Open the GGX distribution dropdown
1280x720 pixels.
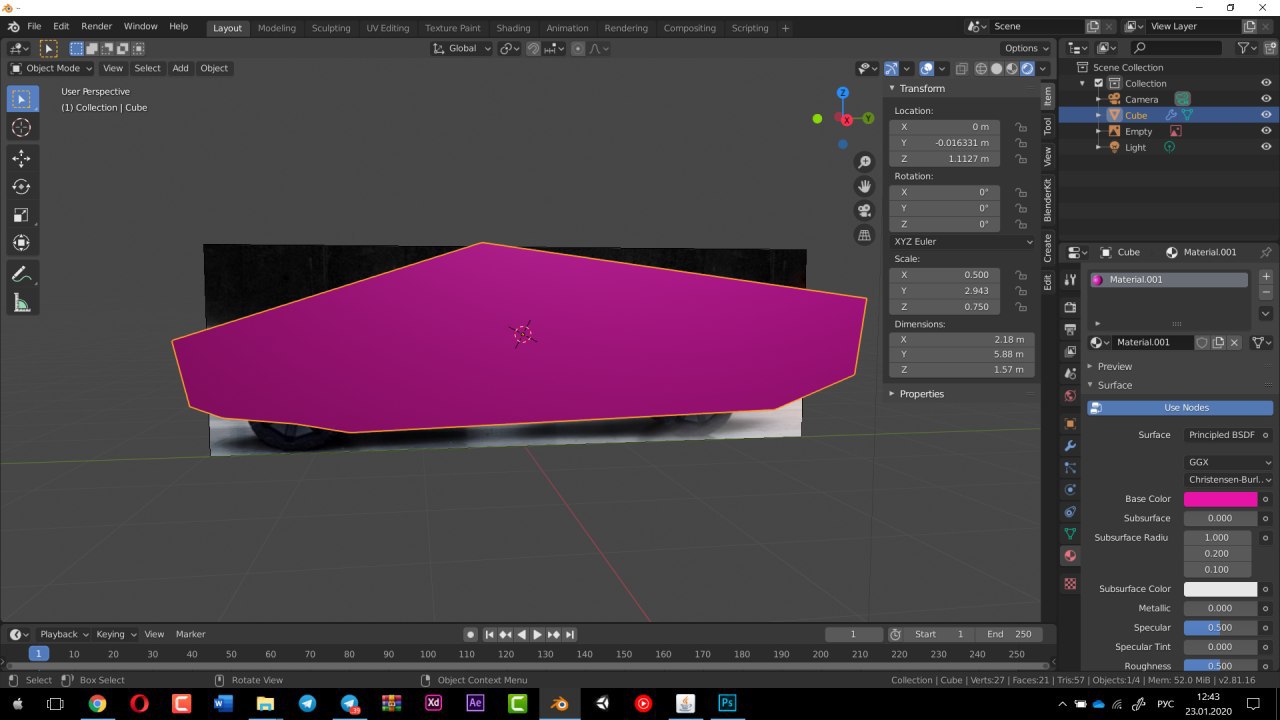(1228, 463)
